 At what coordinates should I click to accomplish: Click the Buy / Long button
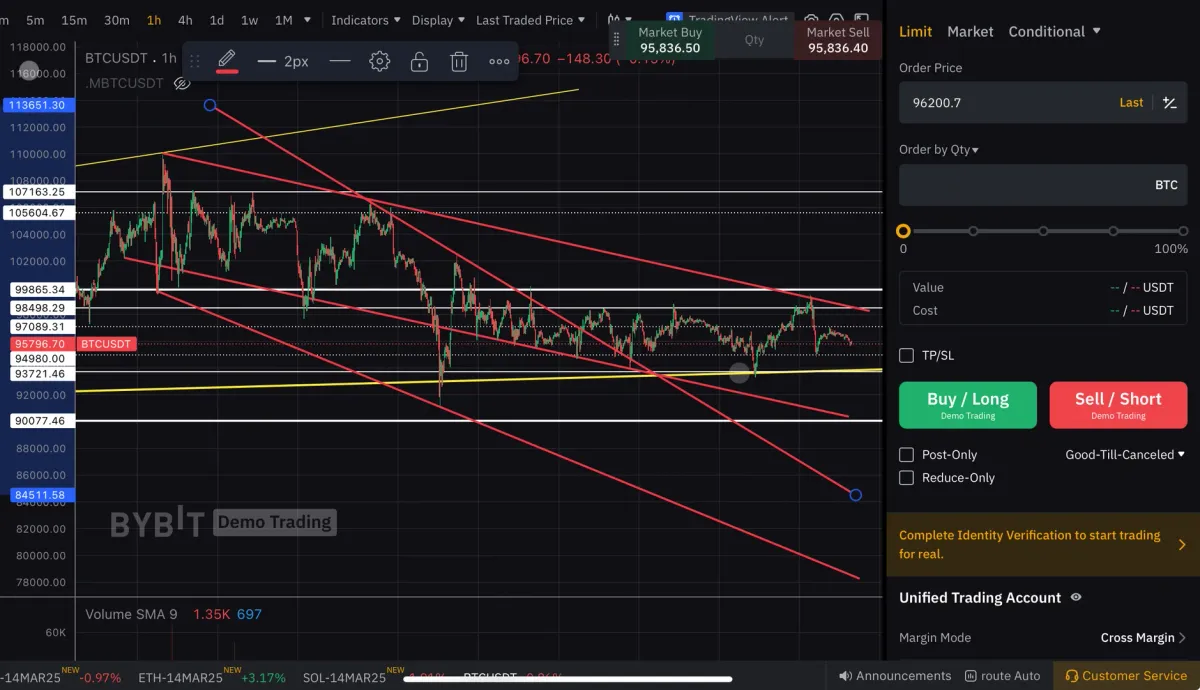[967, 404]
